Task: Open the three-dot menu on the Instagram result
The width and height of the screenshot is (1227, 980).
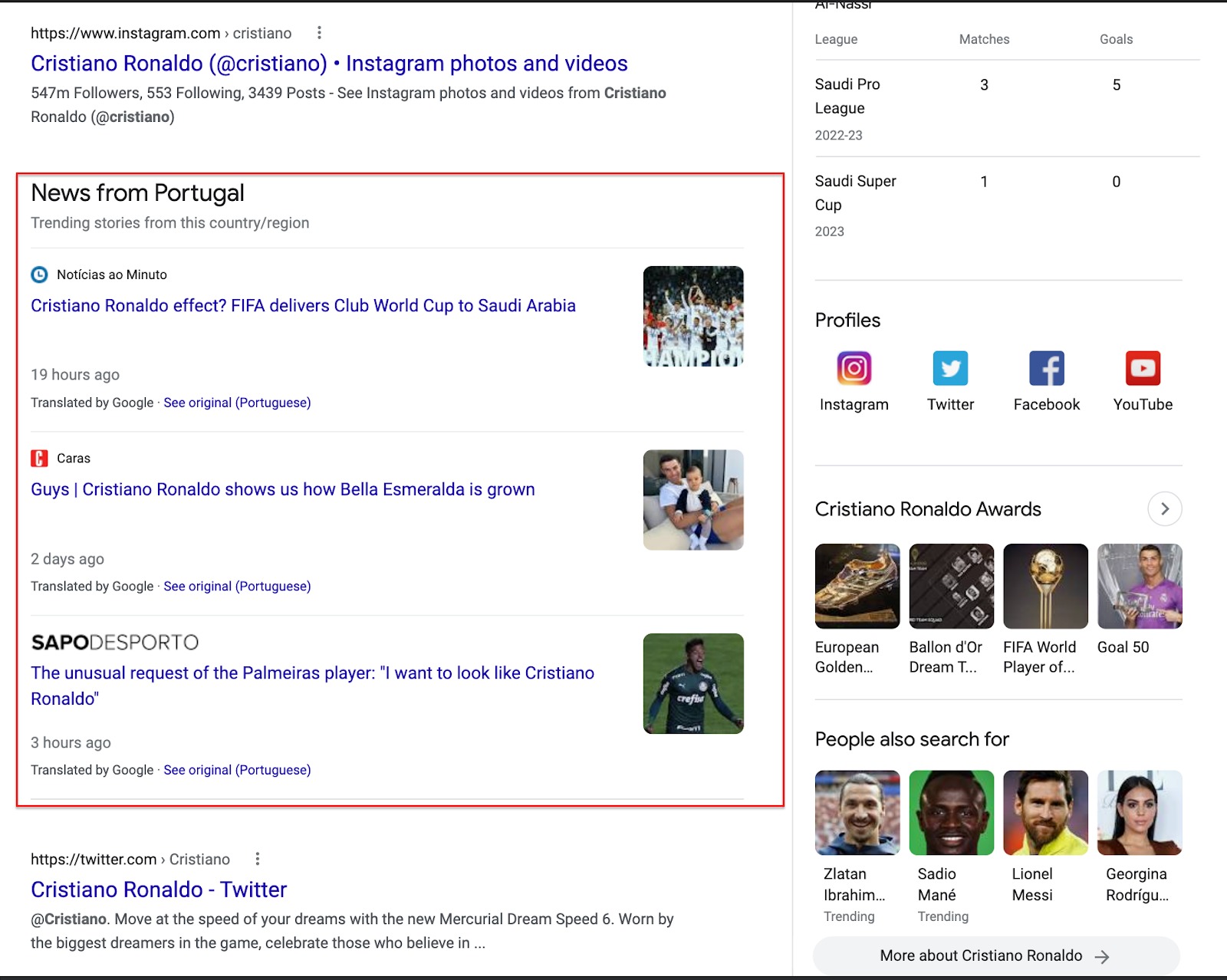Action: (x=320, y=33)
